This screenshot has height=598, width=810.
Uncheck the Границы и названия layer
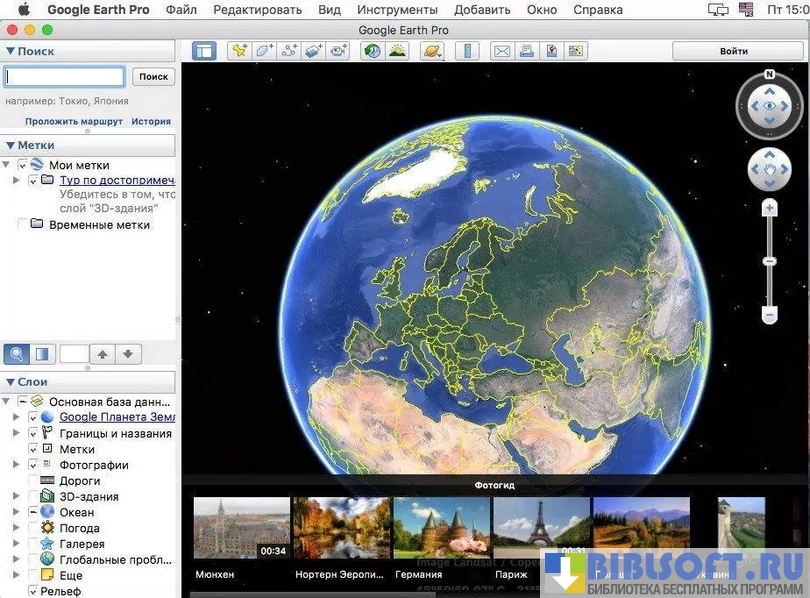33,433
